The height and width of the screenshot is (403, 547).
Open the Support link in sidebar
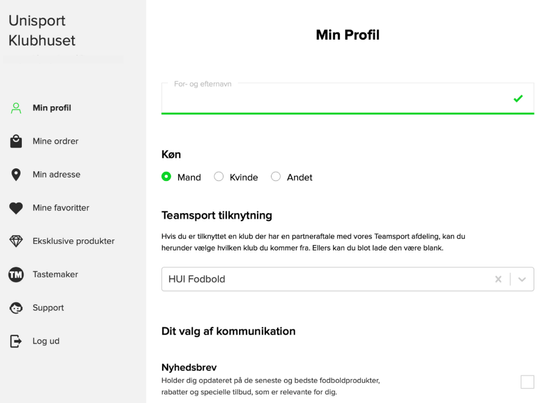tap(48, 308)
